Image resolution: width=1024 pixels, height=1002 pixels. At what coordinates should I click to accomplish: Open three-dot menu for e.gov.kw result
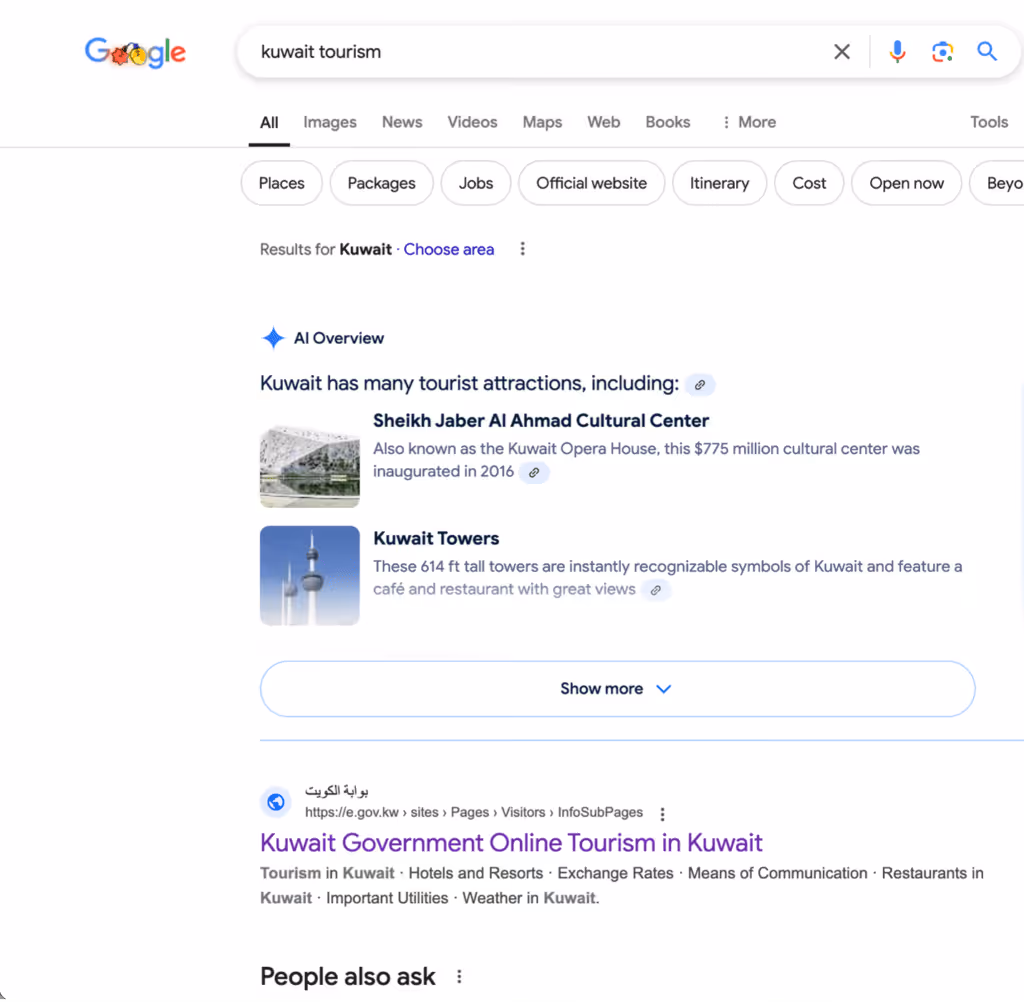coord(662,814)
